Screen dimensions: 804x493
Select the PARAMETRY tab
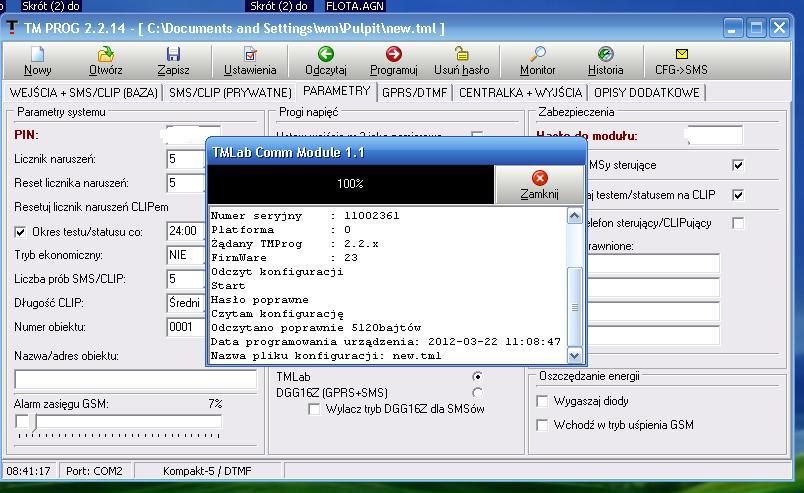[336, 91]
